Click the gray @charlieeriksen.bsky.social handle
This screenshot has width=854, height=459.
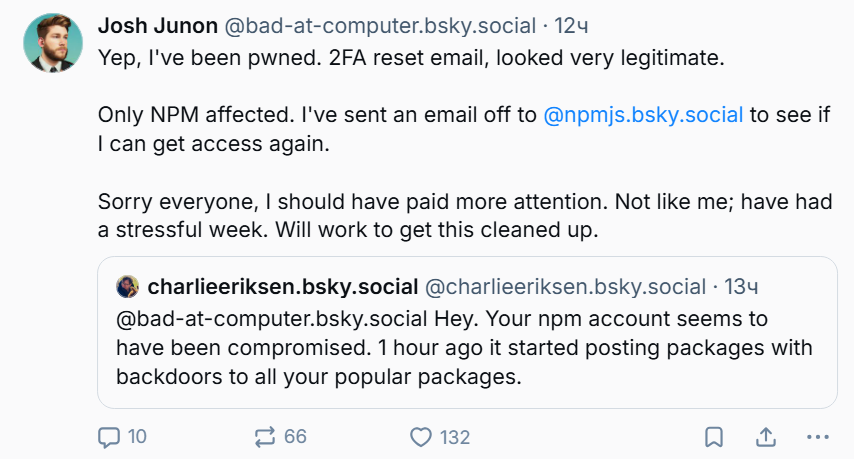tap(565, 287)
